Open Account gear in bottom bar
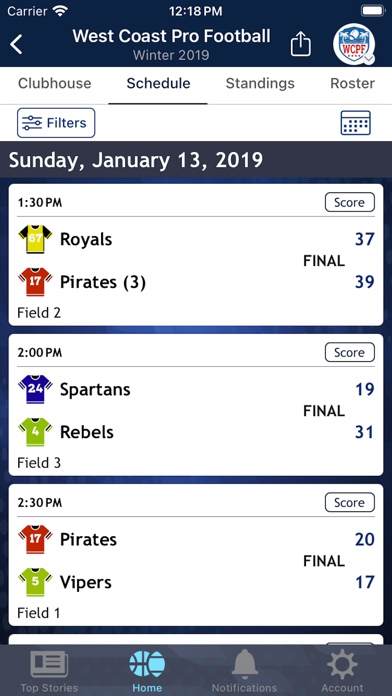The width and height of the screenshot is (392, 696). pyautogui.click(x=342, y=671)
